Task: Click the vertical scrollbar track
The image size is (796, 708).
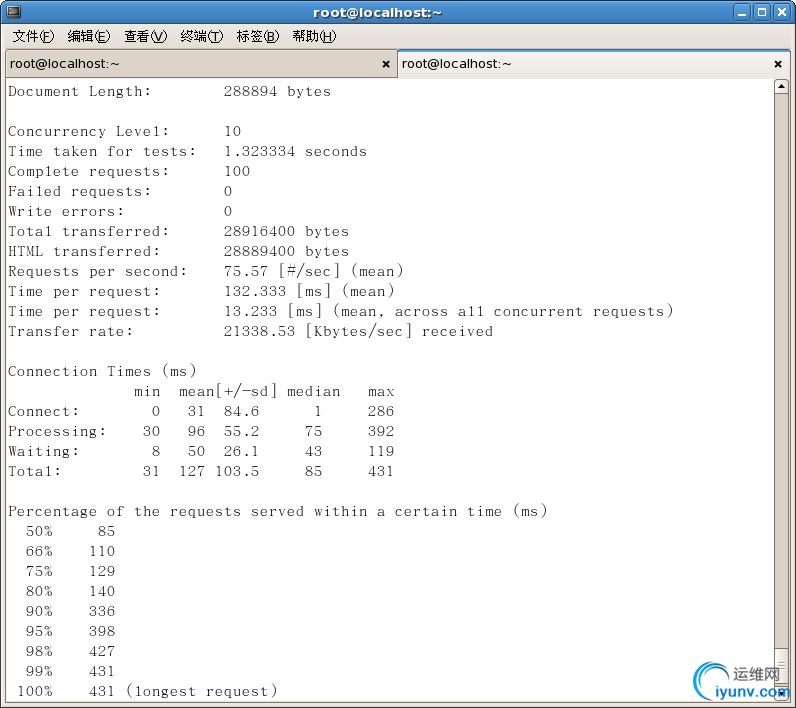Action: (781, 370)
